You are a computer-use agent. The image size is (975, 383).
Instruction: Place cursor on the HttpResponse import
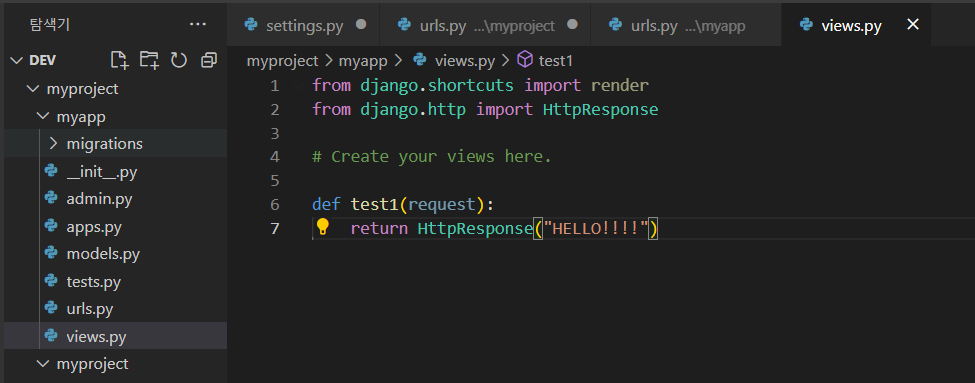(x=600, y=109)
